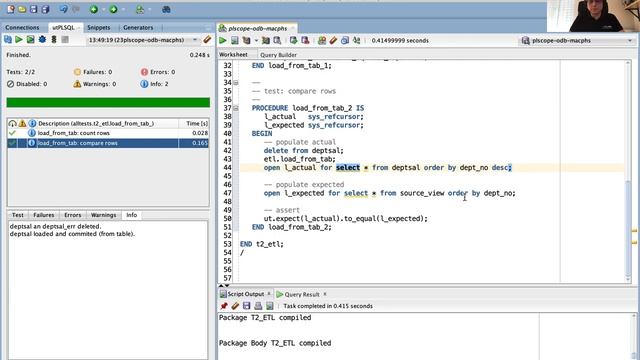The height and width of the screenshot is (360, 640).
Task: Open the Test tab in details pane
Action: point(18,215)
